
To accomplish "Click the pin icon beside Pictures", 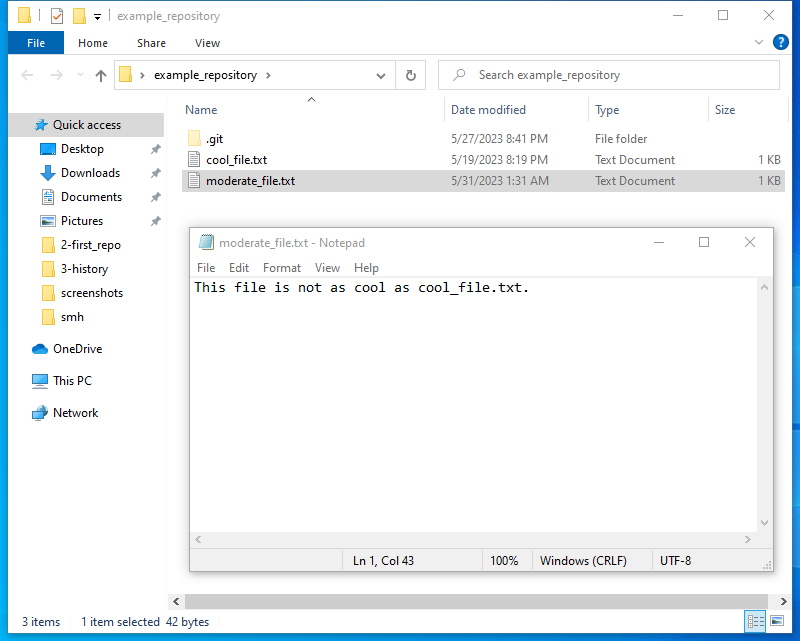I will click(x=156, y=221).
